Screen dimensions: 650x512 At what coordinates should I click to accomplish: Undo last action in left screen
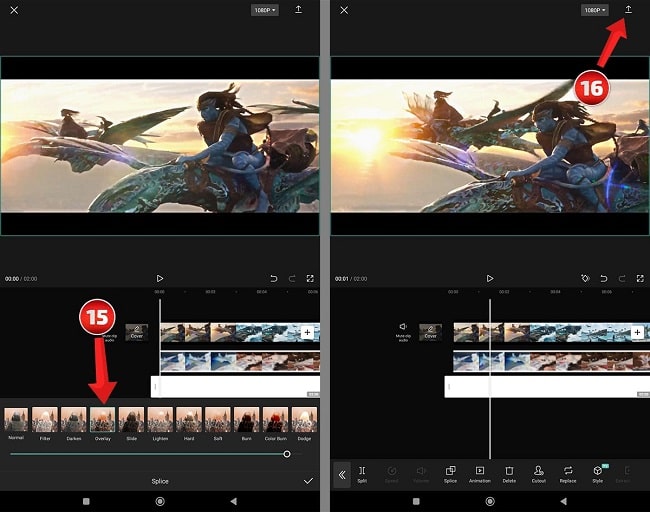(274, 279)
